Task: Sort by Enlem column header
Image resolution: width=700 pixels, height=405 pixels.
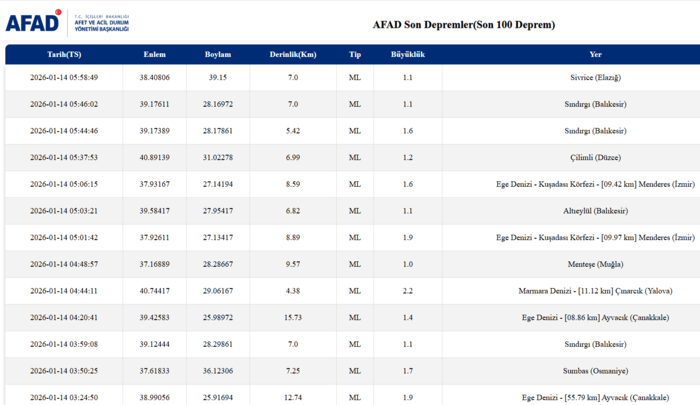Action: (x=154, y=54)
